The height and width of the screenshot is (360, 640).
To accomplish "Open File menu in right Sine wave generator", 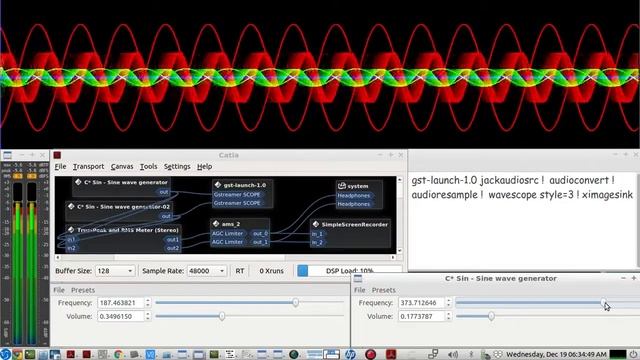I will (360, 290).
